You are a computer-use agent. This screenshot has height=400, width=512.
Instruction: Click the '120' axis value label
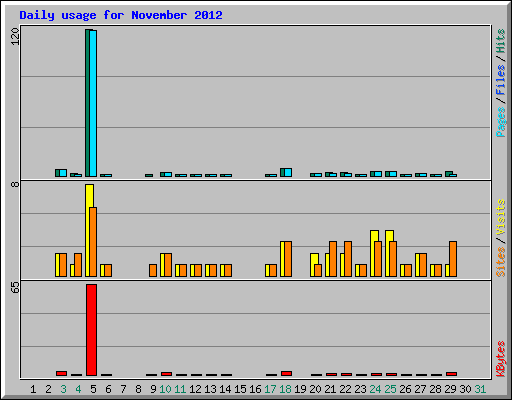click(x=15, y=36)
